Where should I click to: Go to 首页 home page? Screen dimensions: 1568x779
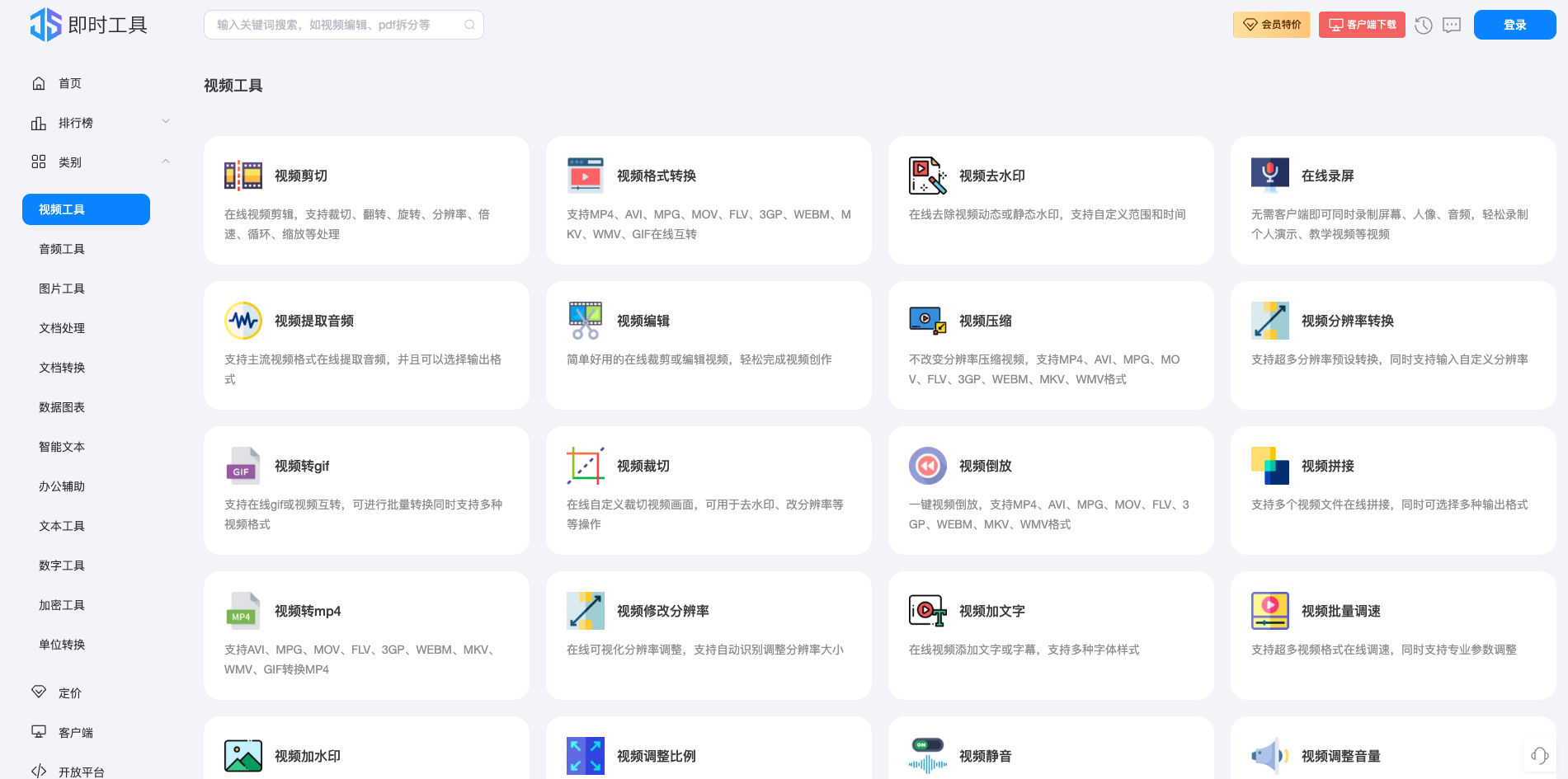click(69, 83)
